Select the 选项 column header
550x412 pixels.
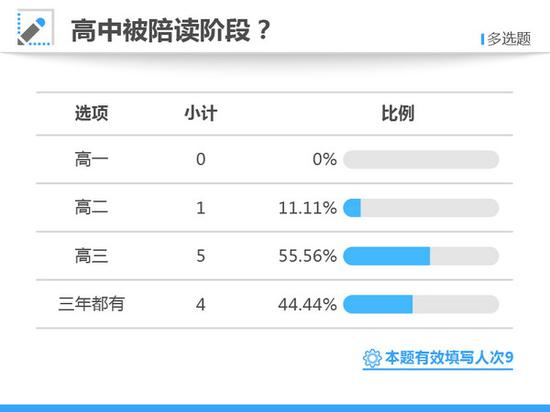point(91,113)
